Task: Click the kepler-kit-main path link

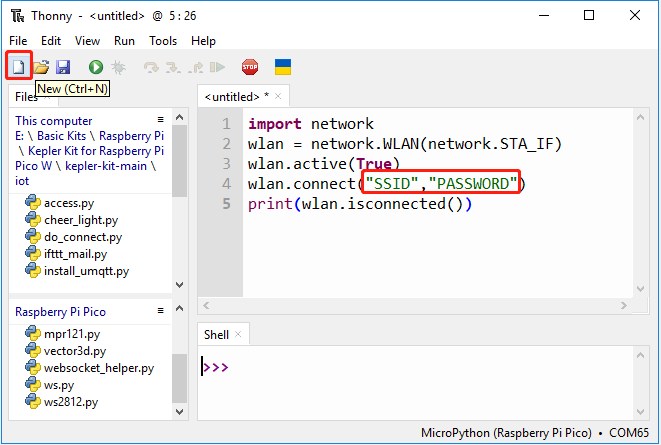Action: [105, 166]
